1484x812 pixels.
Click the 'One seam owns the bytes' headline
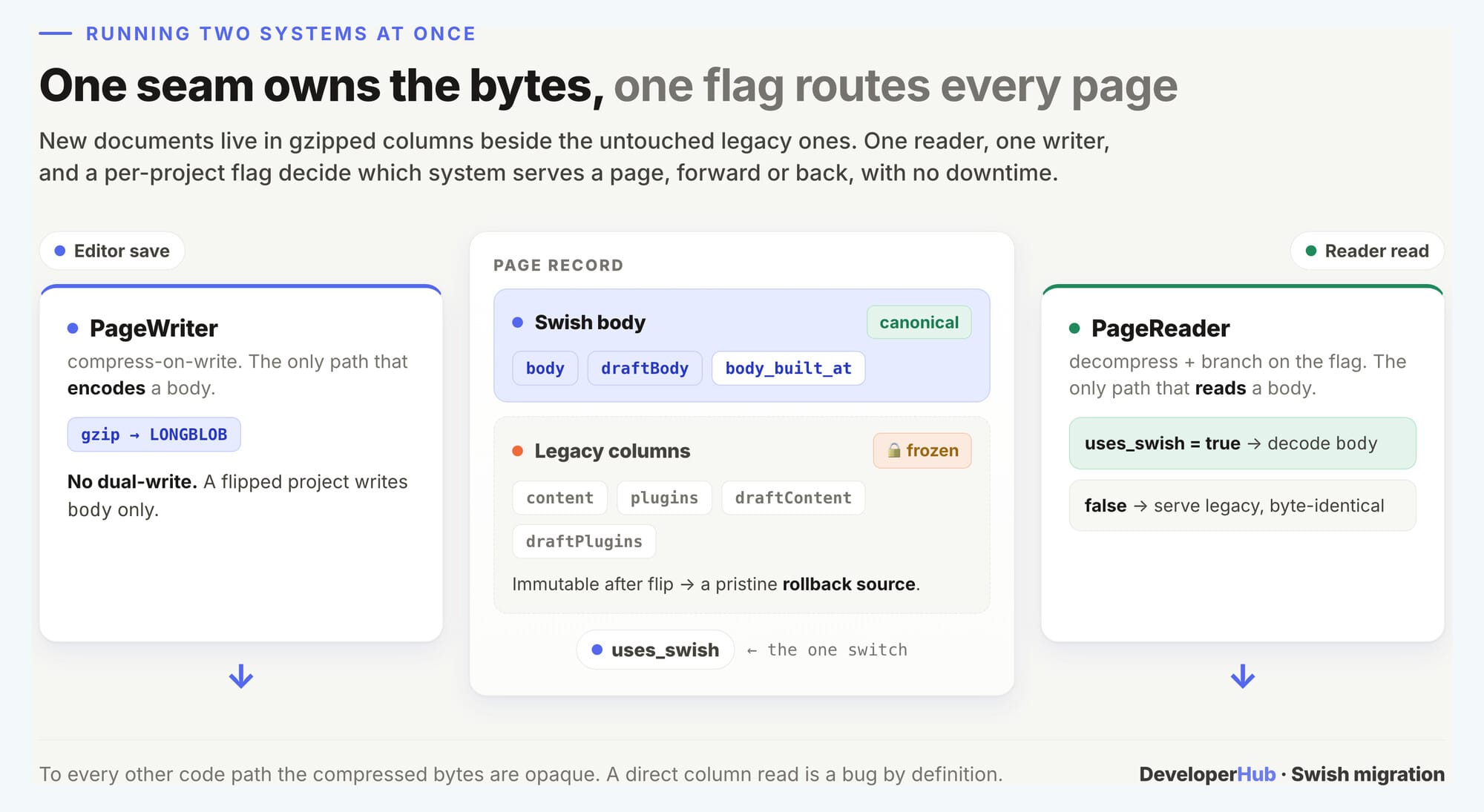(x=321, y=86)
